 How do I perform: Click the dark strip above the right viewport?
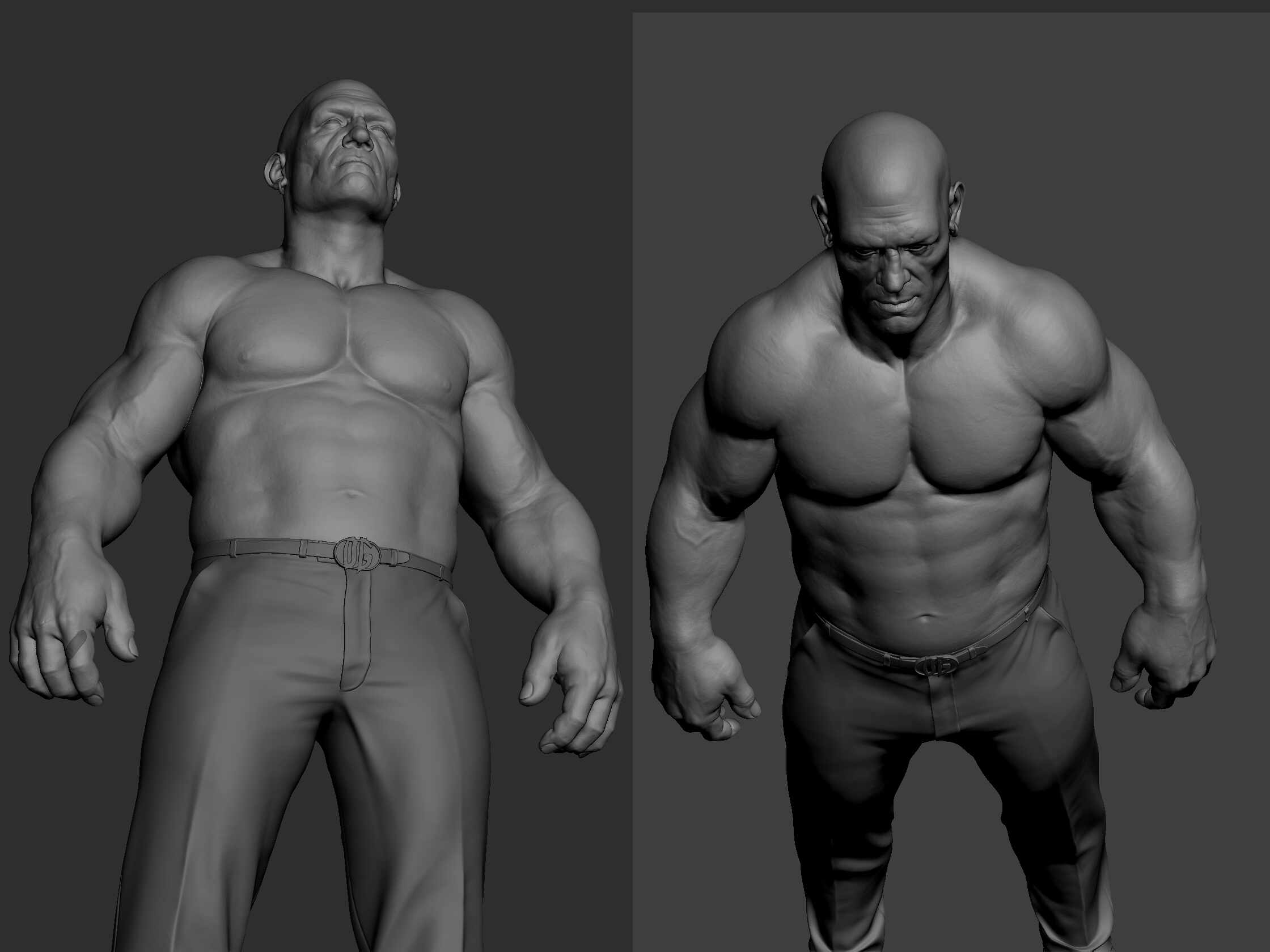(947, 6)
